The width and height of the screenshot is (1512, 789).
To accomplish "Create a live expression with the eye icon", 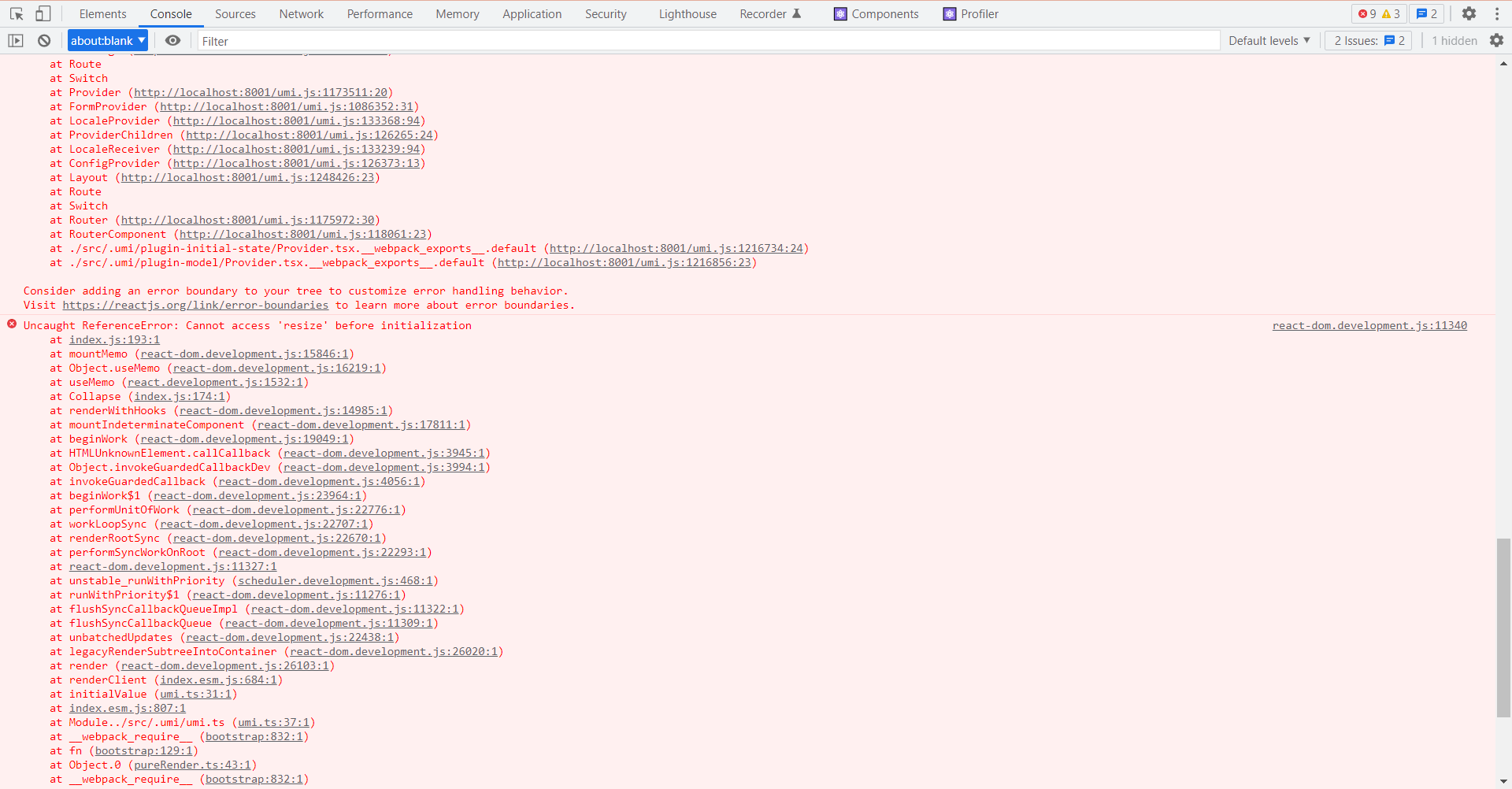I will [173, 40].
